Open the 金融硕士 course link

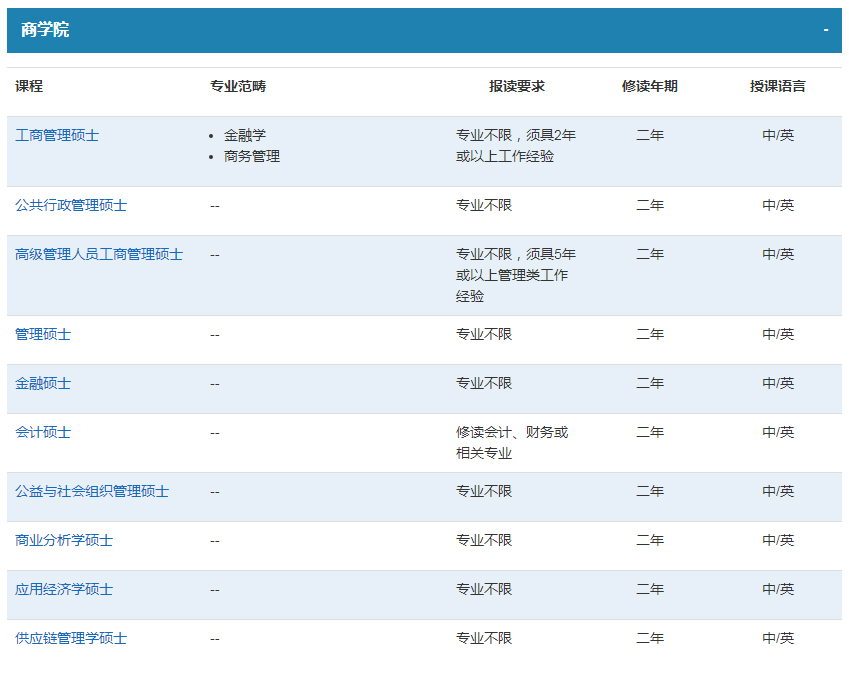point(43,383)
